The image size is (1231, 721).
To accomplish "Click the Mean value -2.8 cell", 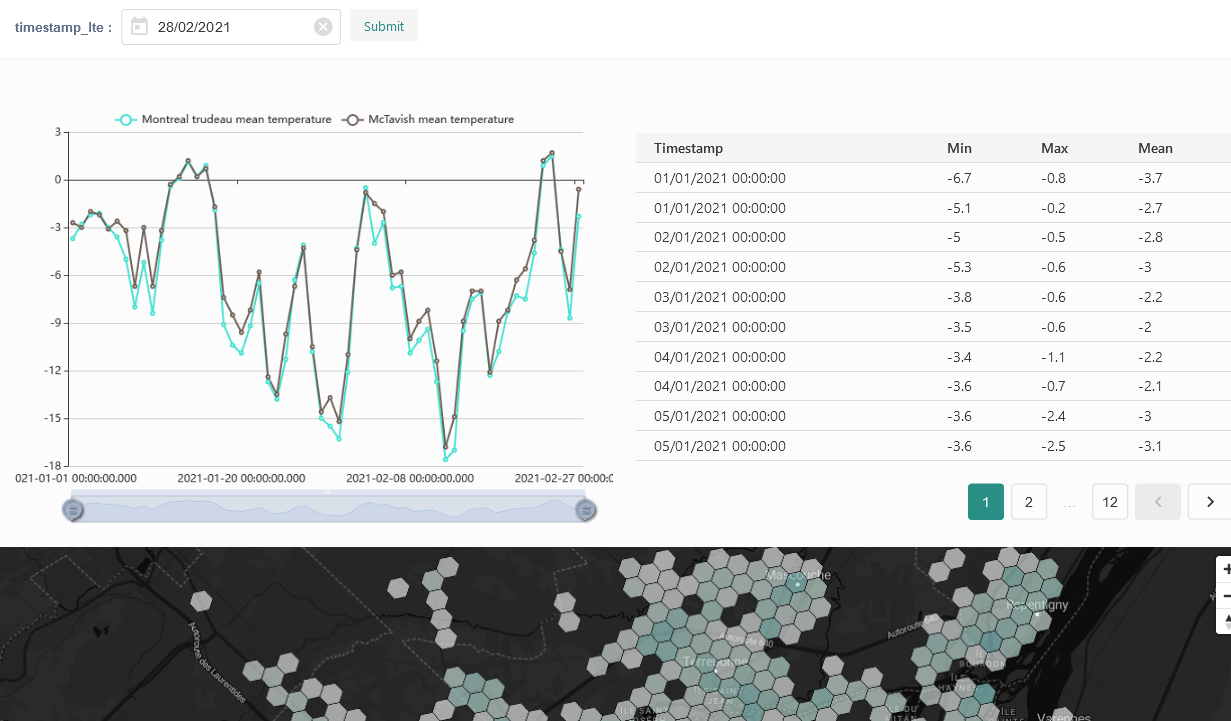I will [x=1150, y=237].
